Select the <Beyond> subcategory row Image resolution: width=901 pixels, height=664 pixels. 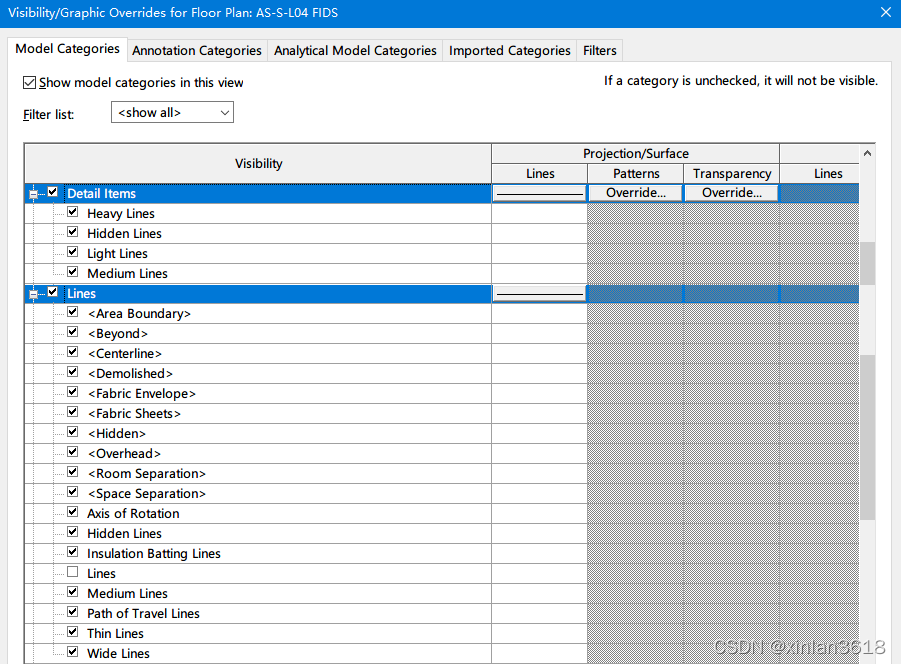click(118, 334)
